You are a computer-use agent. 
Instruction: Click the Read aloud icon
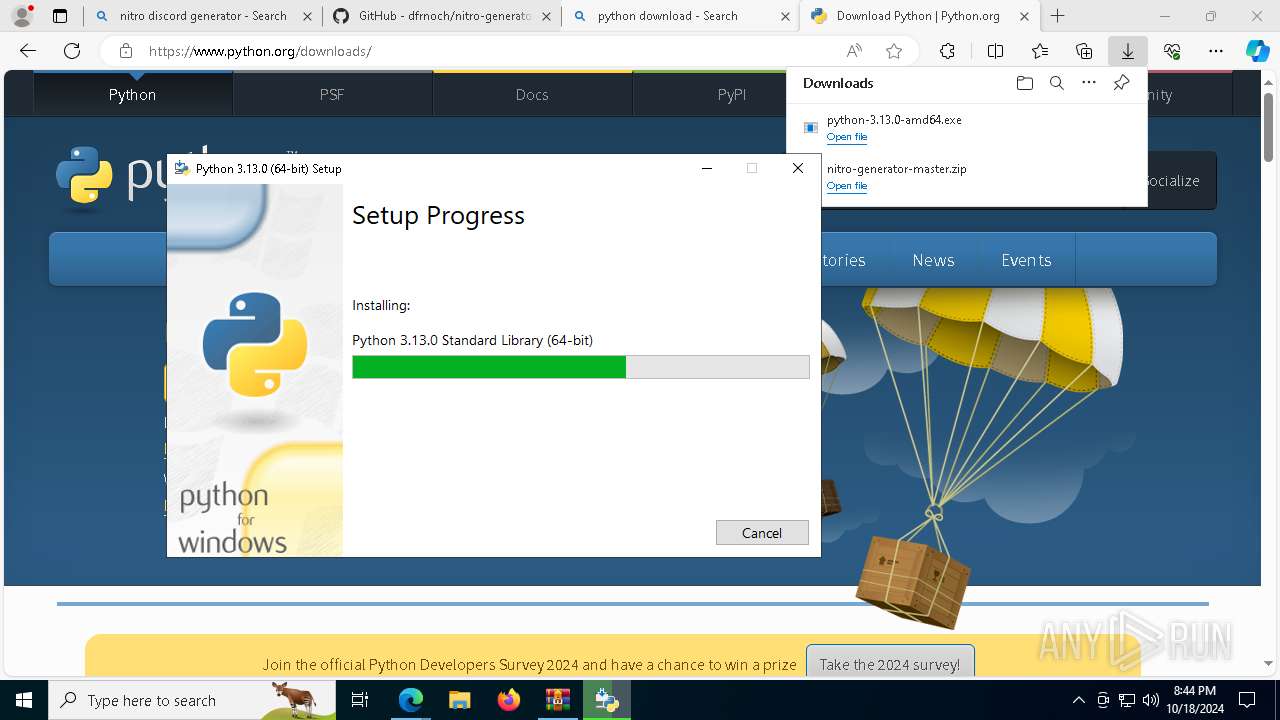[x=854, y=51]
